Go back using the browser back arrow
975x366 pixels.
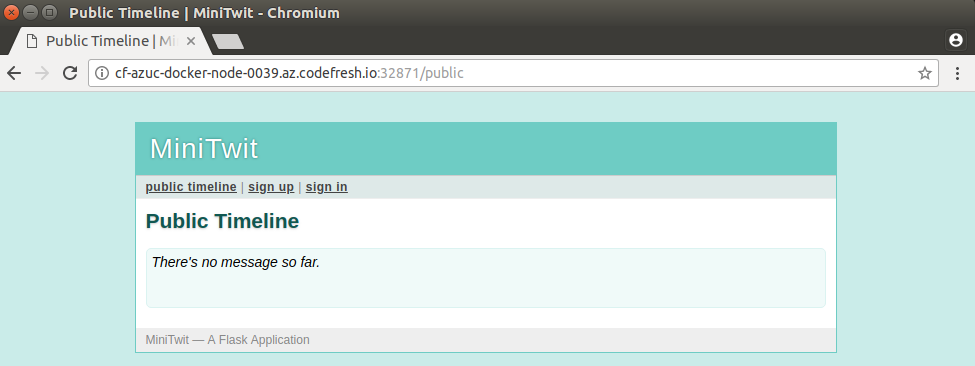pos(14,73)
